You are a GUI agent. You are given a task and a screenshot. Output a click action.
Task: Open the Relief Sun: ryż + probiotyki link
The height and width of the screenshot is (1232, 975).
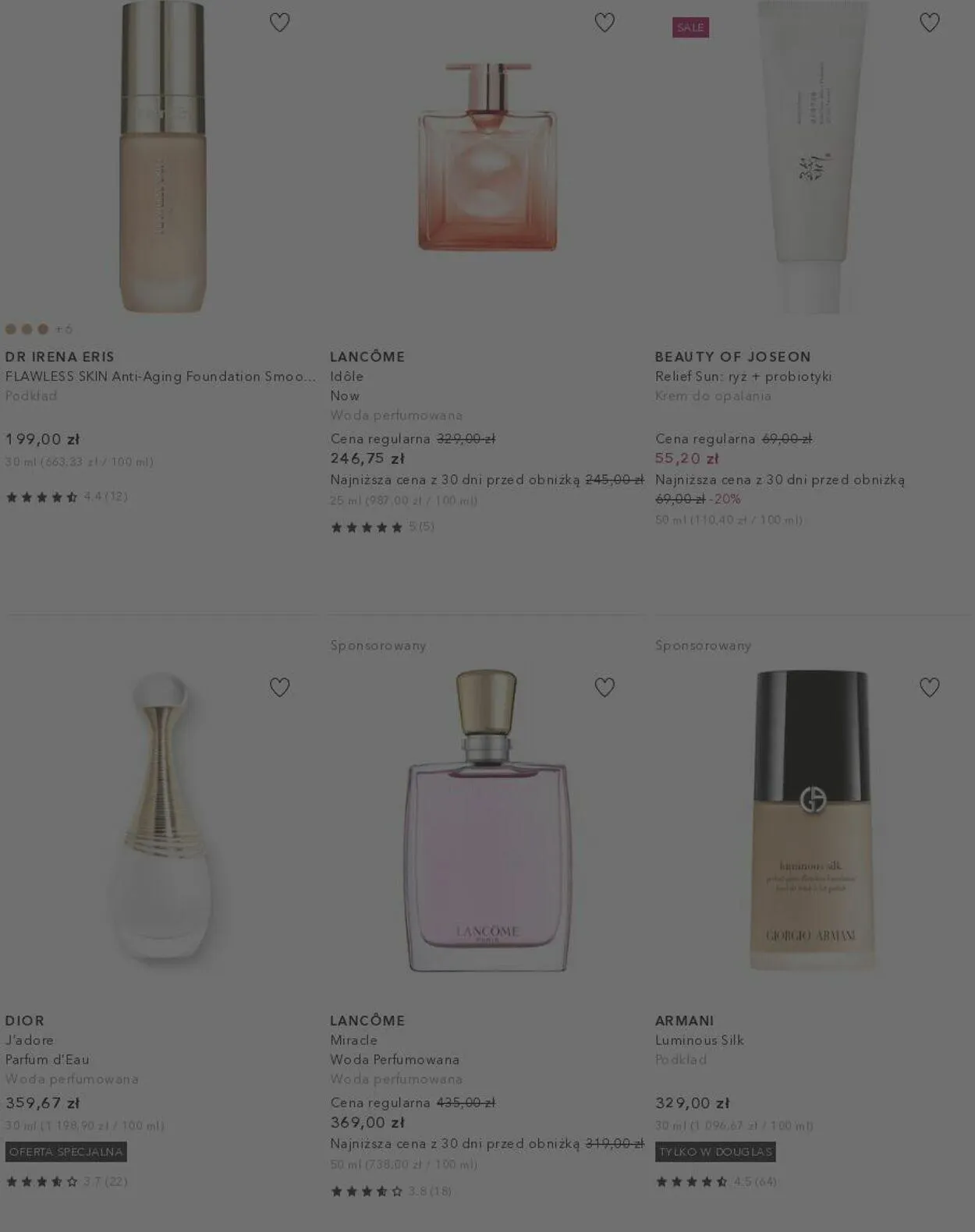(743, 377)
